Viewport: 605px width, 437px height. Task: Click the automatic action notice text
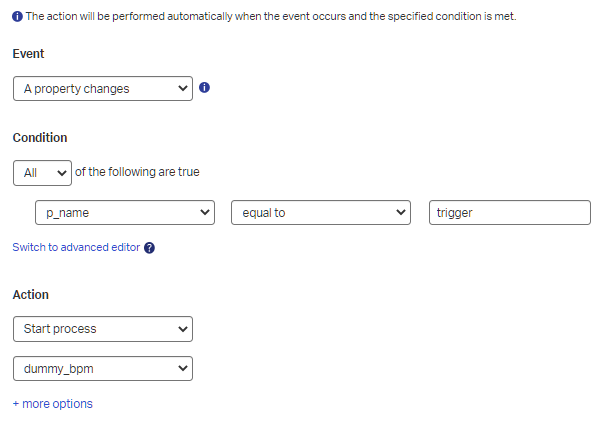[270, 16]
